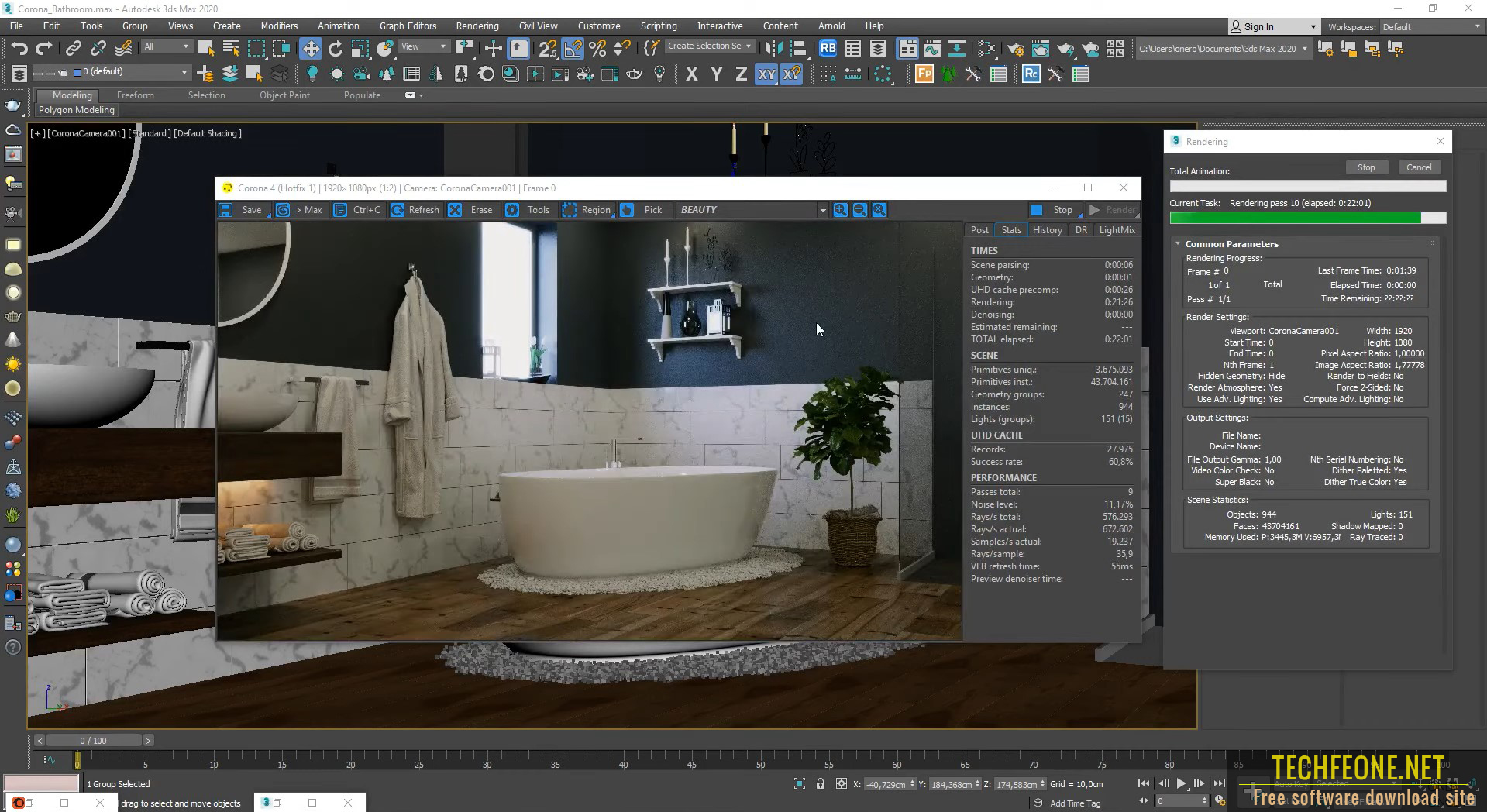The height and width of the screenshot is (812, 1487).
Task: Open the Material Editor
Action: tap(986, 48)
